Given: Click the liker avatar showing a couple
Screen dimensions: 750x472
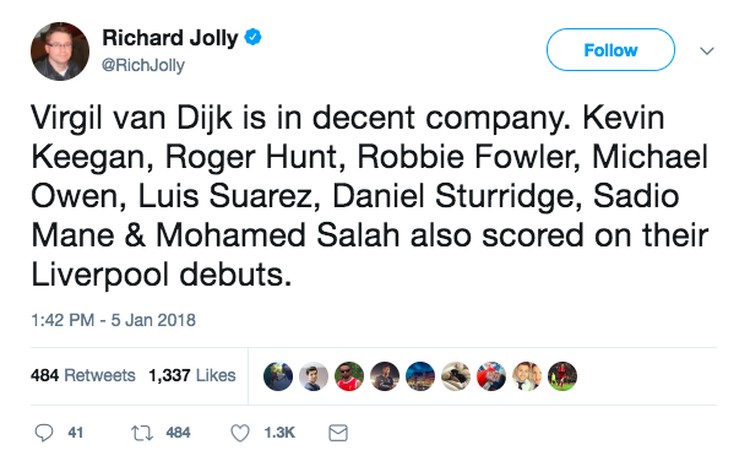Looking at the screenshot, I should 527,376.
